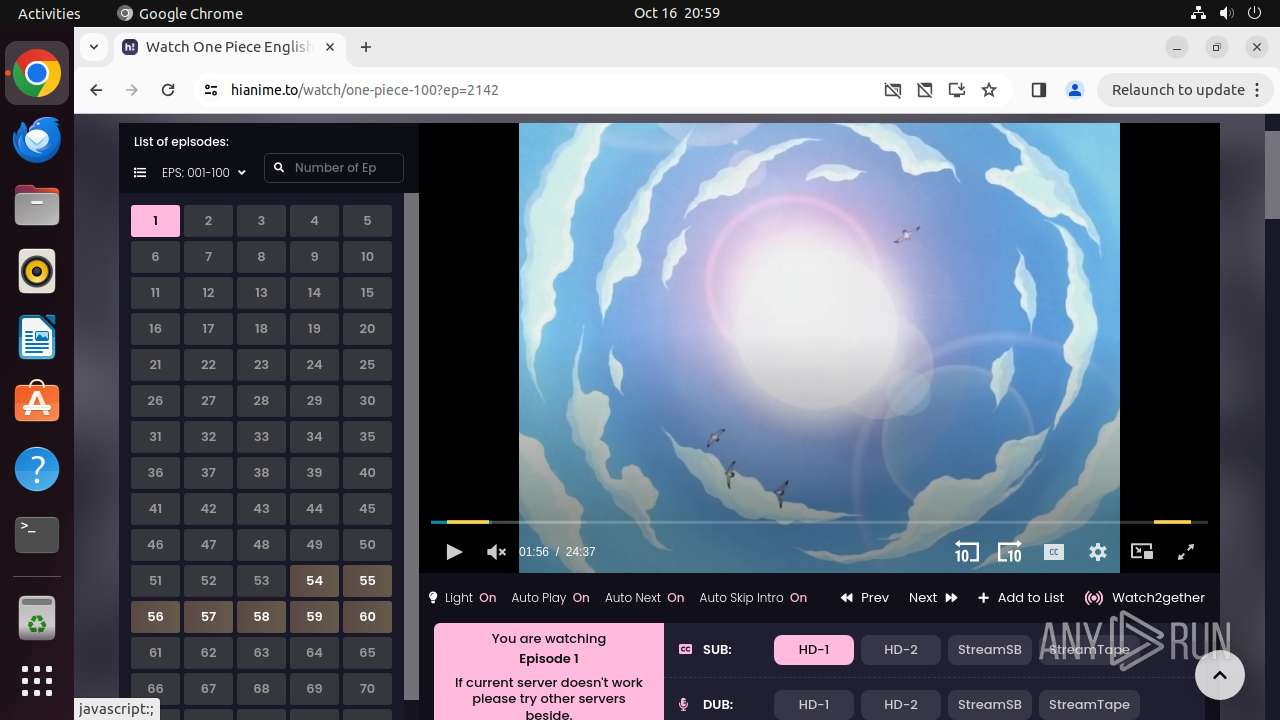Go to next episode with Next
The width and height of the screenshot is (1280, 720).
pyautogui.click(x=933, y=598)
